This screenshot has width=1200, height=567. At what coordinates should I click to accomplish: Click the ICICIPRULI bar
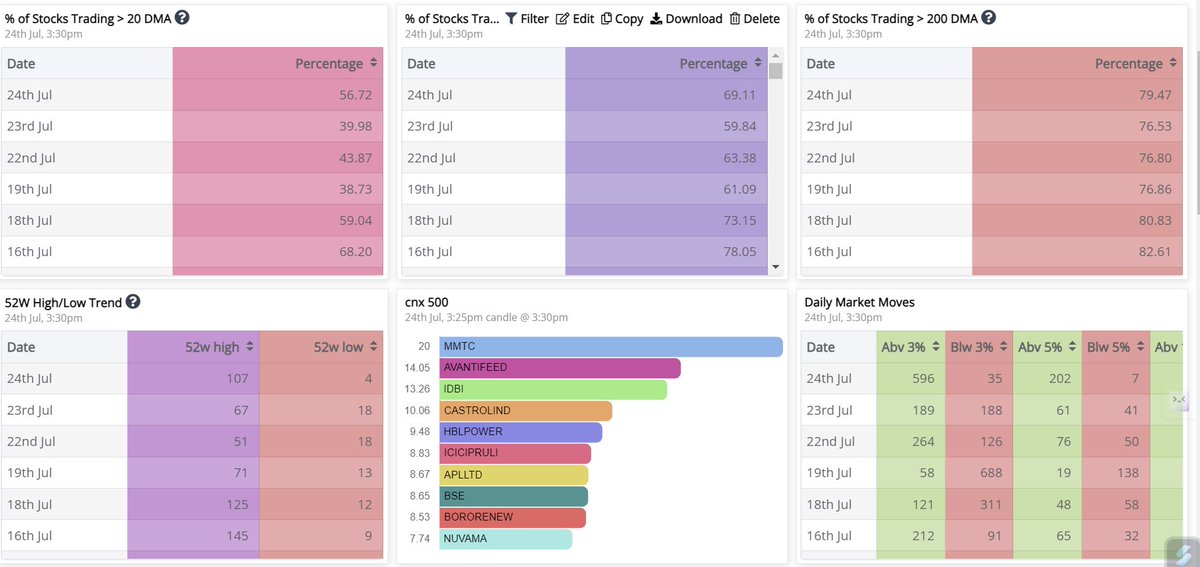point(515,453)
